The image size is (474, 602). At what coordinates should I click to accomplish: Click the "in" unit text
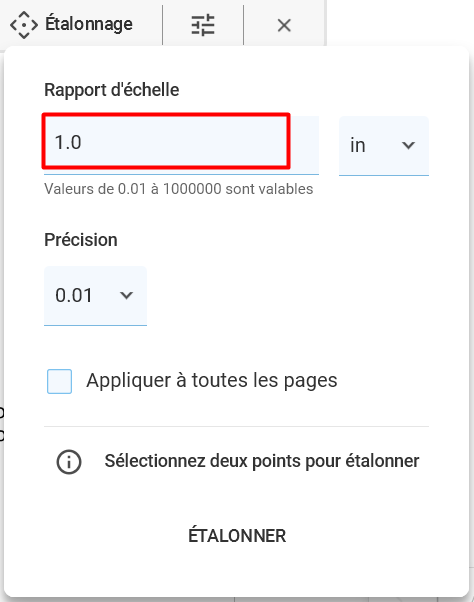click(x=357, y=145)
